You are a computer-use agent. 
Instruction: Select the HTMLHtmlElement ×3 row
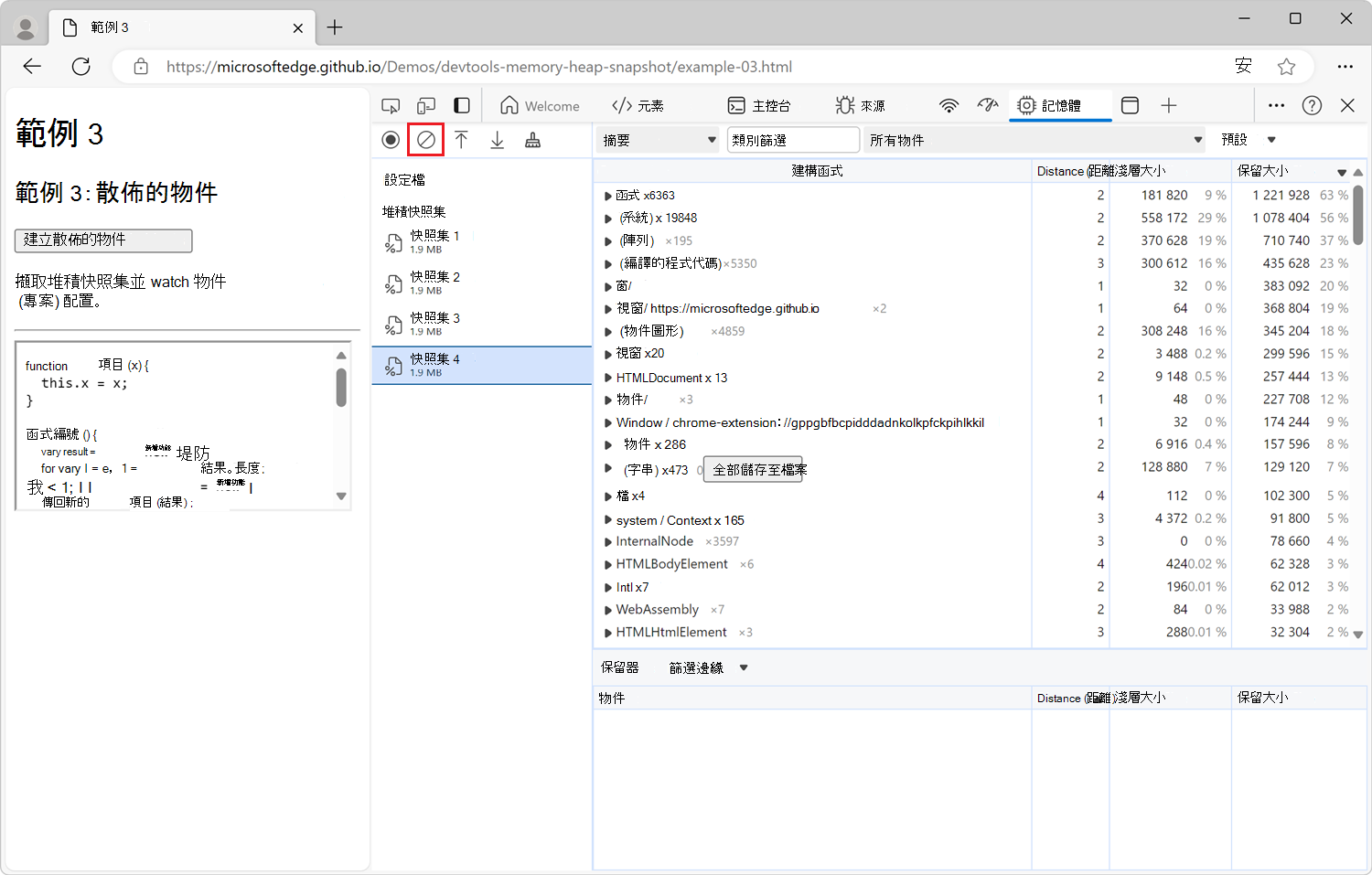point(973,632)
